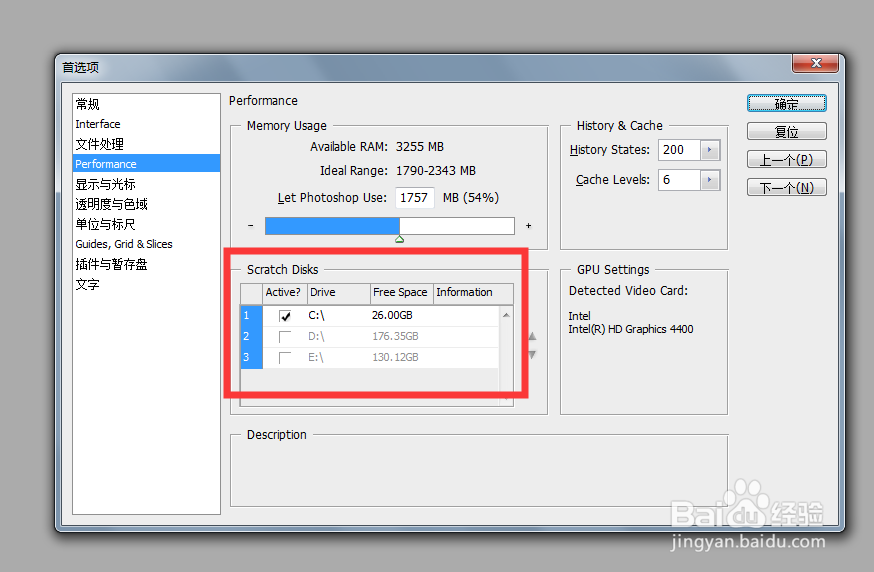Open the Interface preferences section

[x=98, y=124]
